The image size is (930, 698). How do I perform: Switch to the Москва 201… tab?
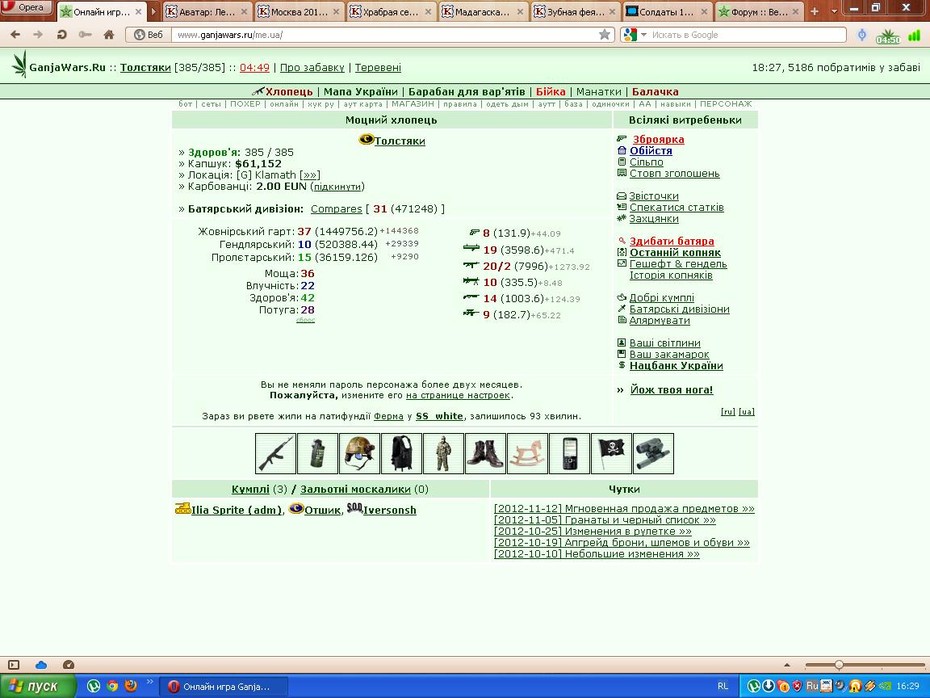click(x=299, y=11)
